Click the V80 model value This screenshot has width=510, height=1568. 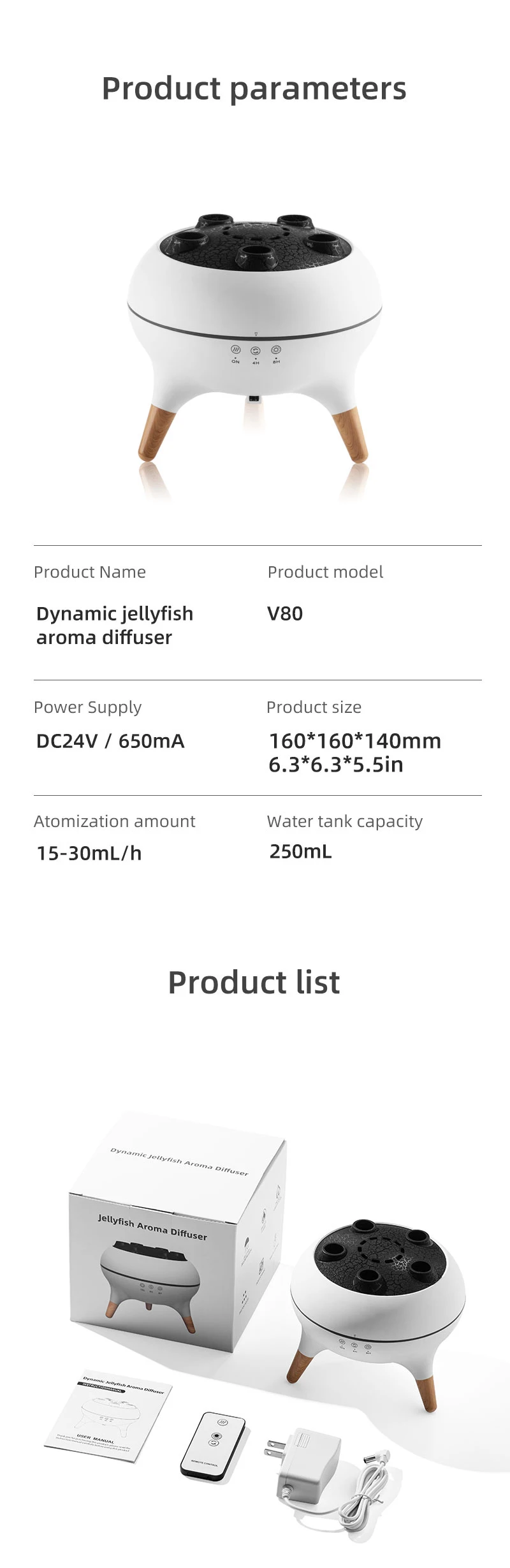click(285, 613)
